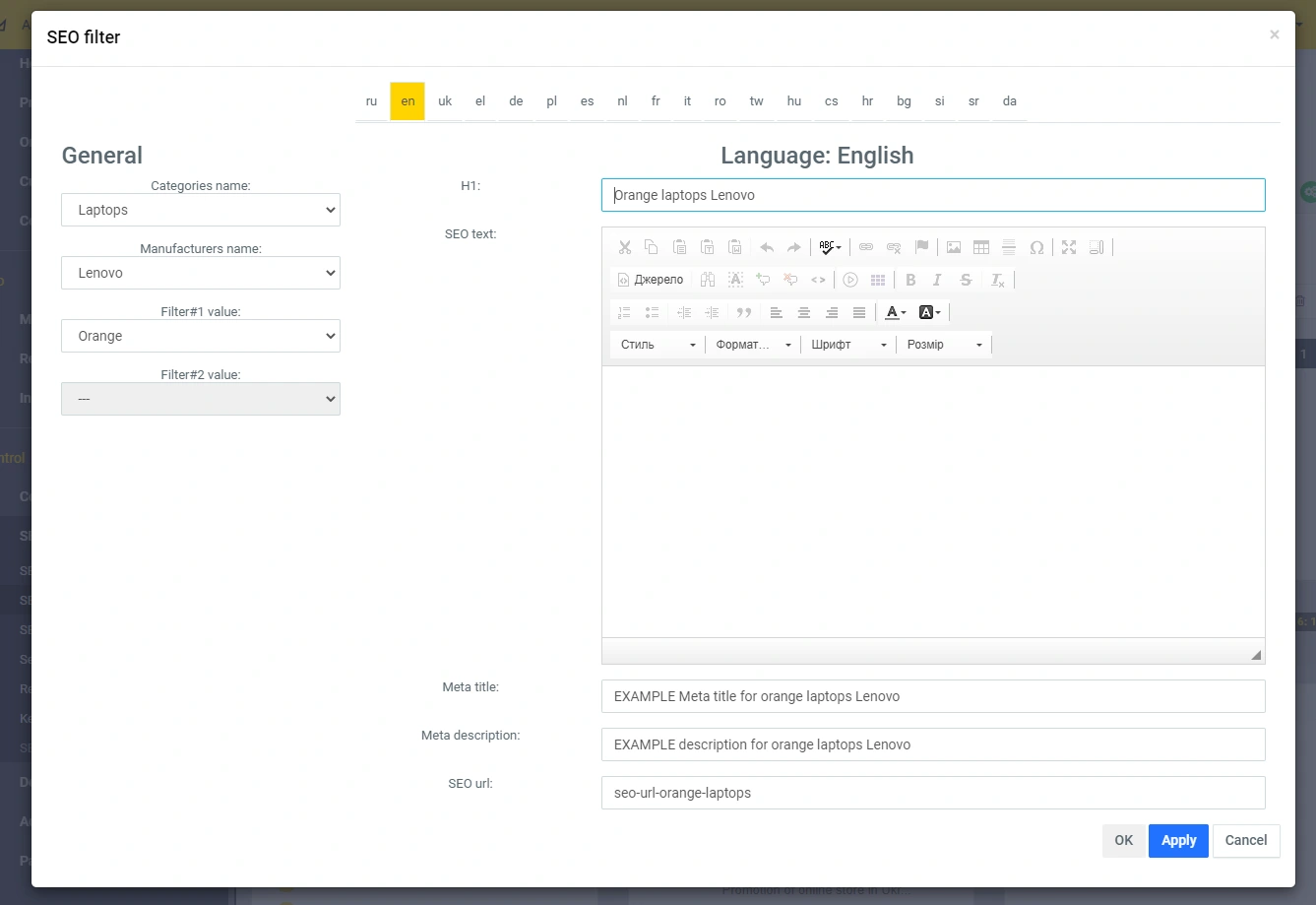The width and height of the screenshot is (1316, 905).
Task: Click the insert link icon
Action: click(866, 247)
